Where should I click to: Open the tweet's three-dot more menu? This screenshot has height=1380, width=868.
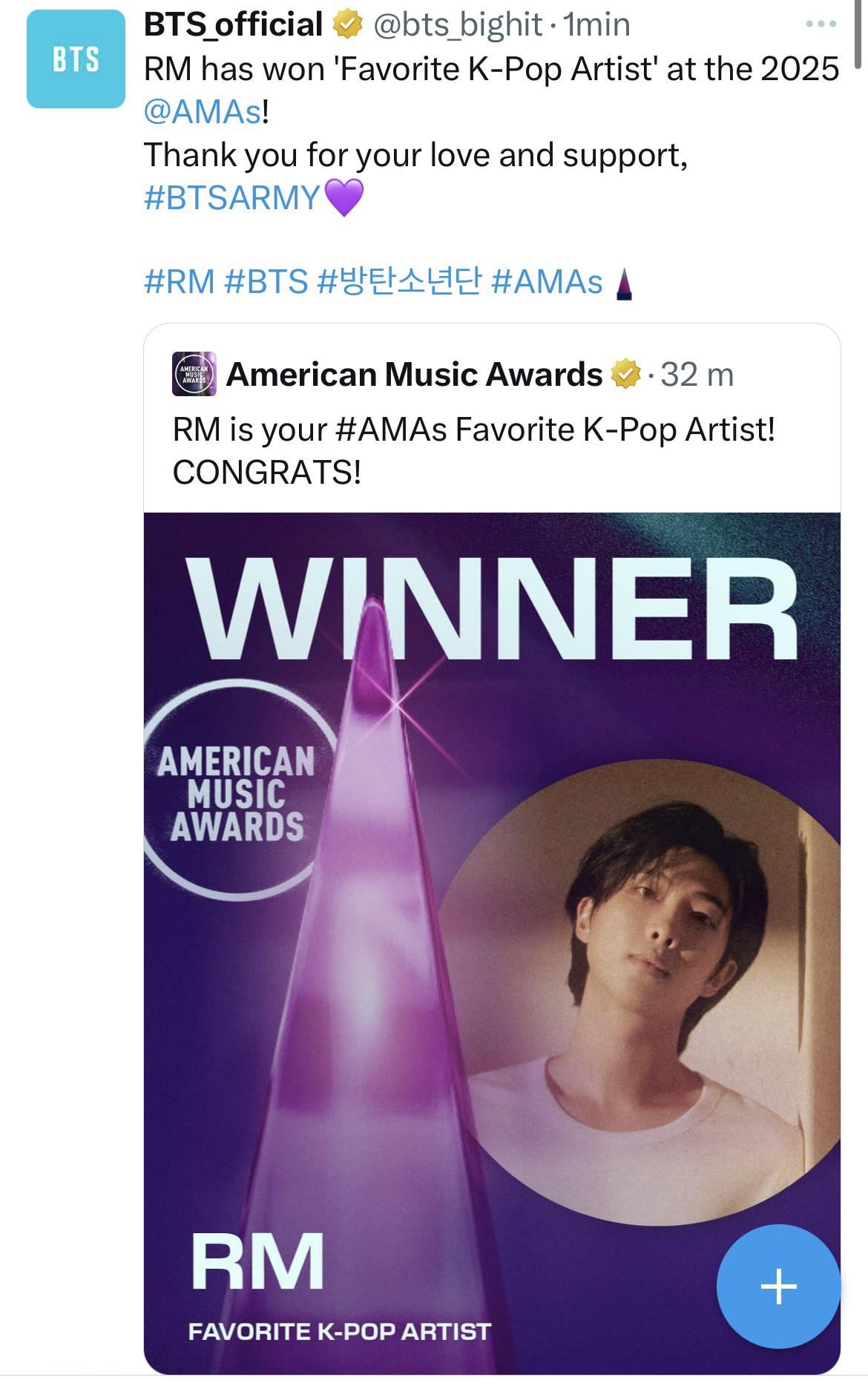[x=821, y=24]
